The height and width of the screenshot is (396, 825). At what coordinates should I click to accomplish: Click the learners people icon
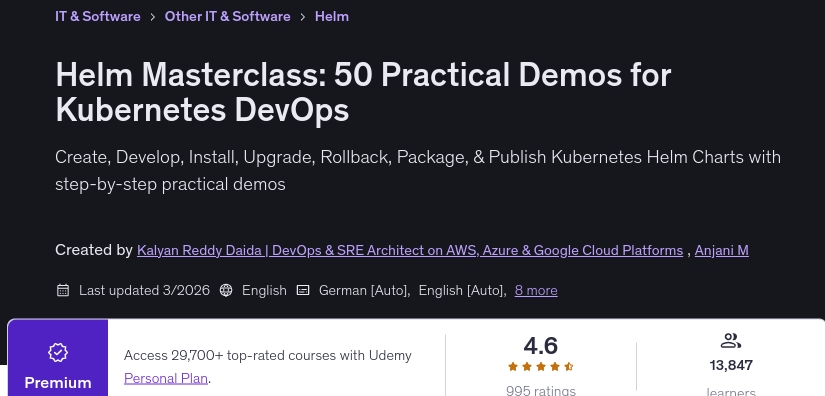[x=730, y=341]
